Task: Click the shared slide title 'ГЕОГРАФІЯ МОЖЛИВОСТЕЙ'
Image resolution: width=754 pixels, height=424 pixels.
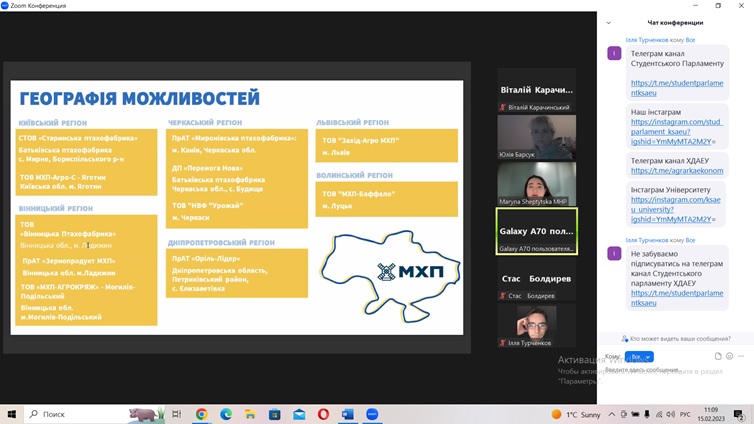Action: 139,98
